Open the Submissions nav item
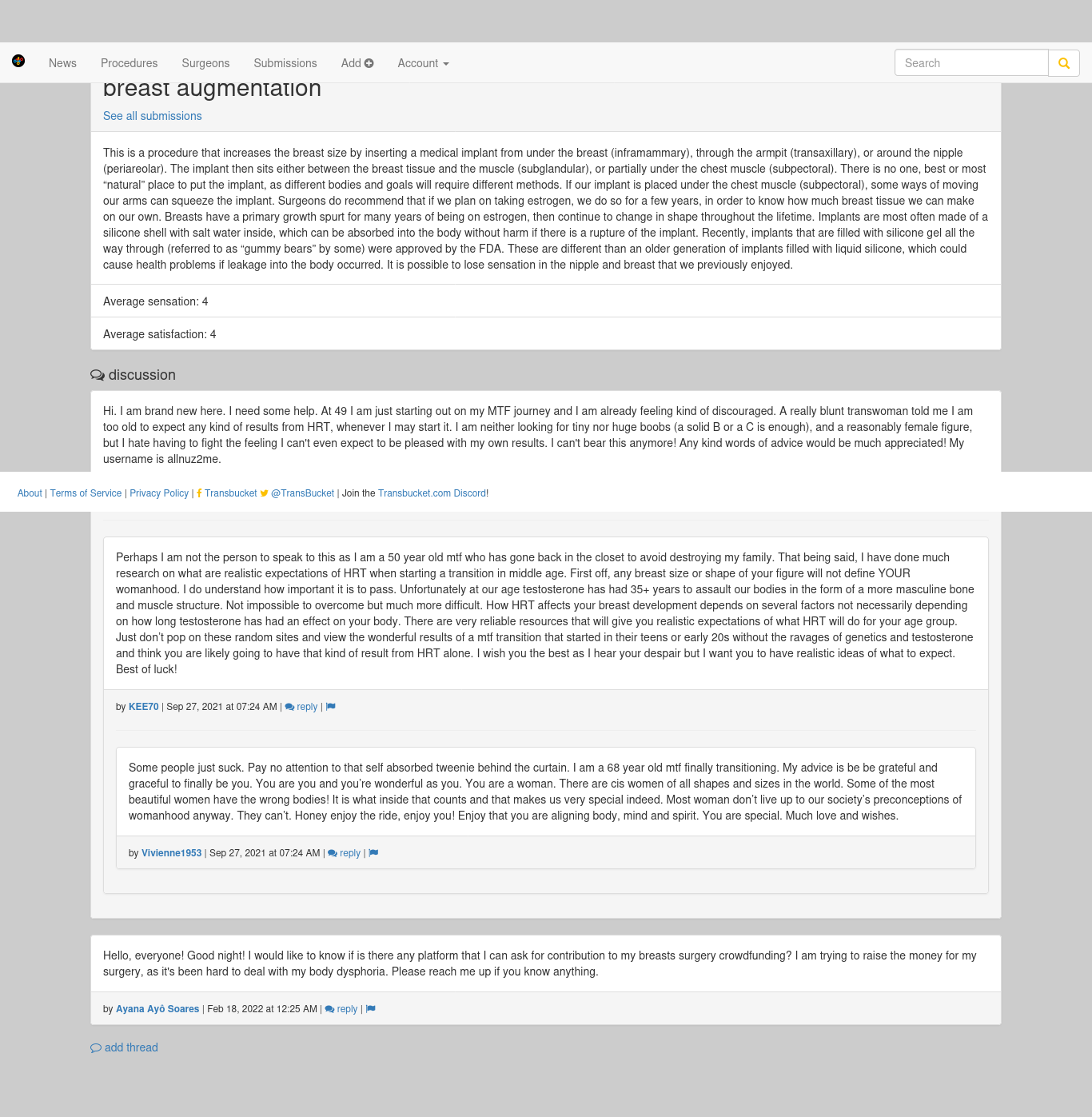The width and height of the screenshot is (1092, 1117). 285,63
